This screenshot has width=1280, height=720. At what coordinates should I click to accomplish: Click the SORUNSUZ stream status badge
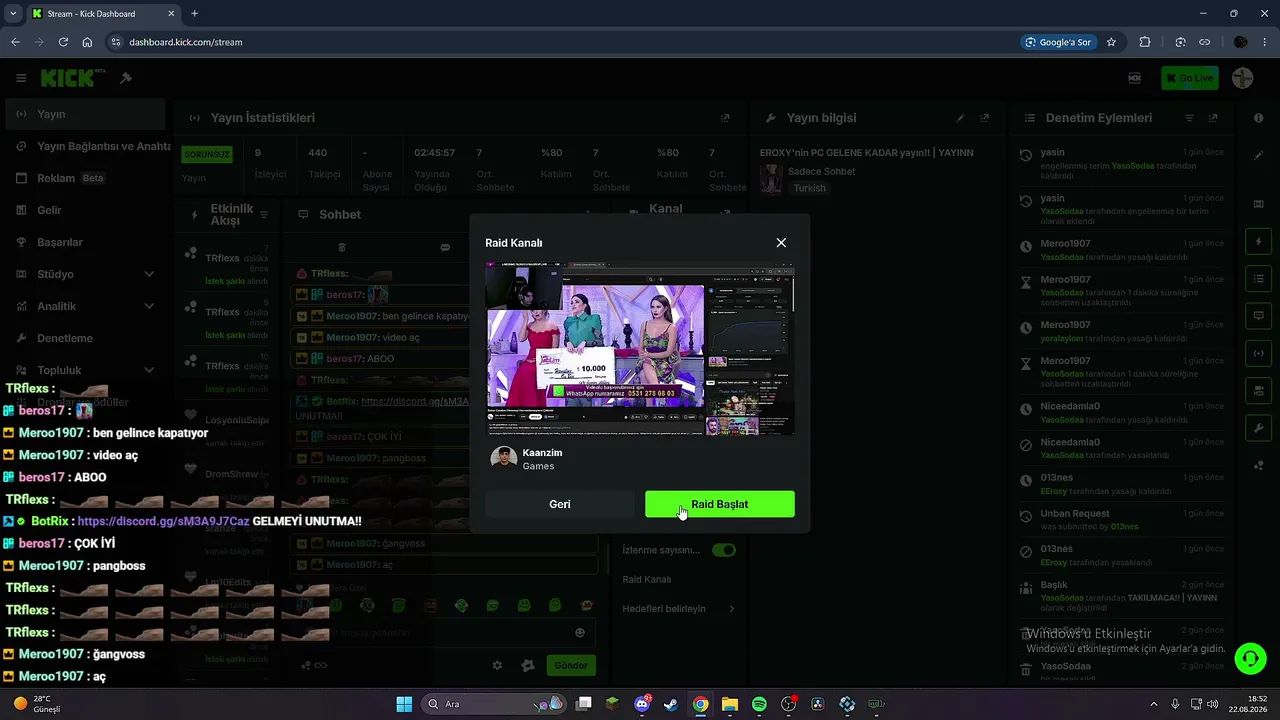(x=207, y=154)
